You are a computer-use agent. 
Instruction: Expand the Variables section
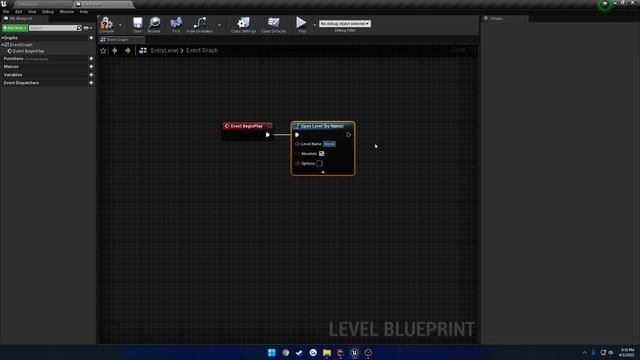tap(13, 75)
